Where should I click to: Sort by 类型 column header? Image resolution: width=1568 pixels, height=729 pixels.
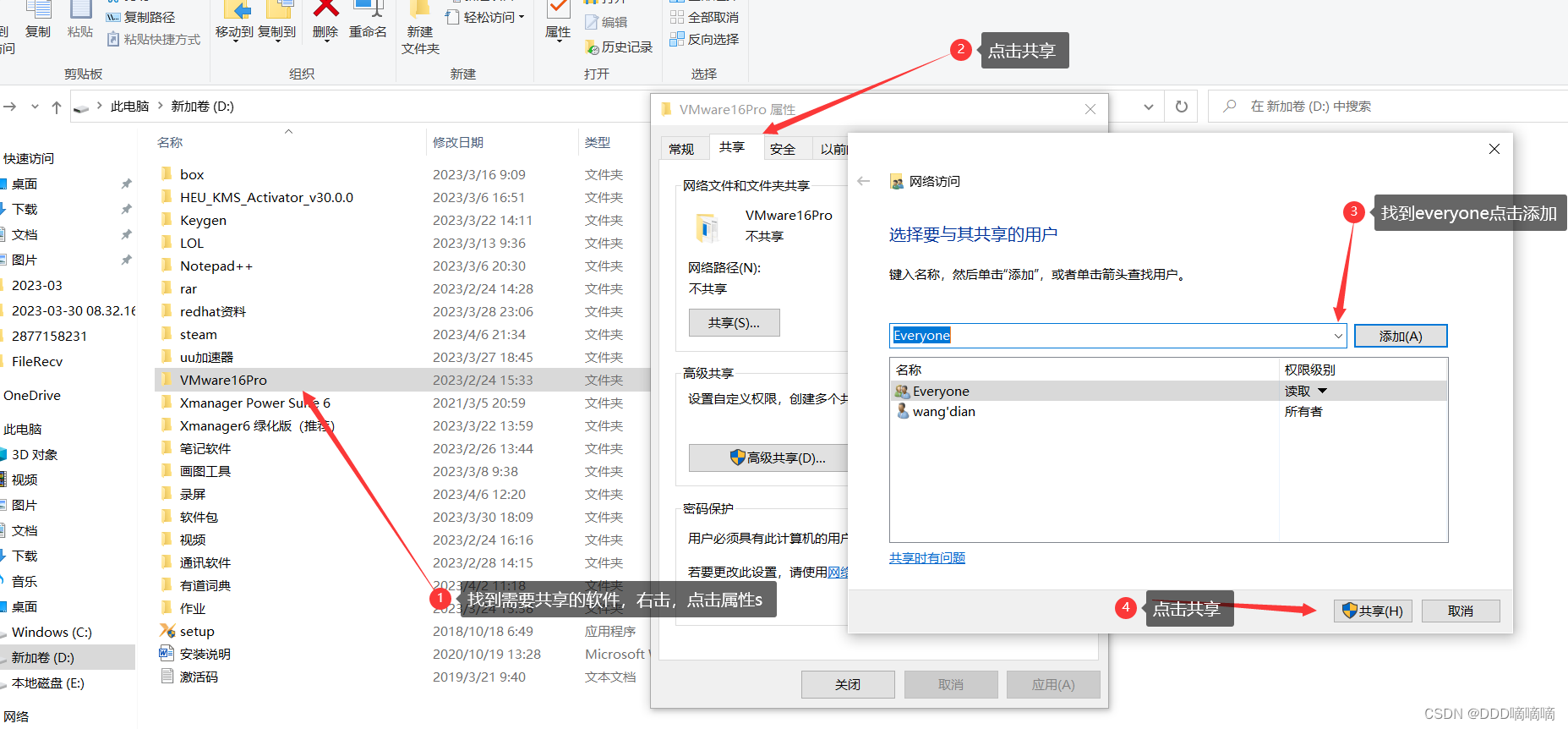coord(598,142)
